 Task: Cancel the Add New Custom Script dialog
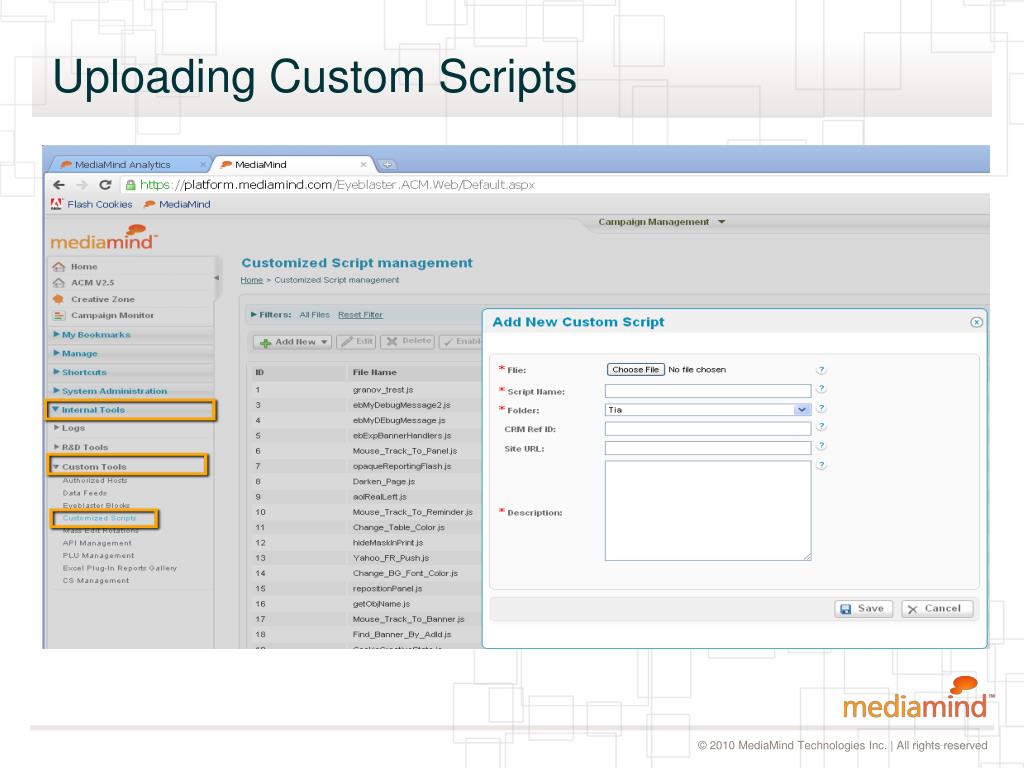click(x=936, y=609)
